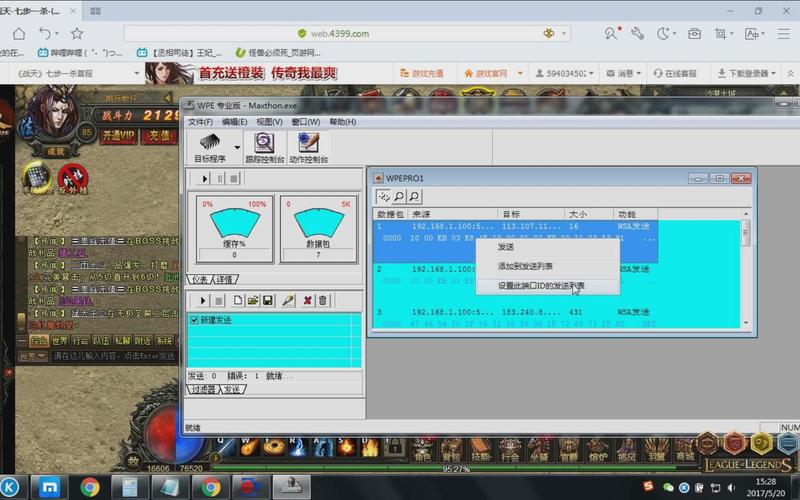Click the new document icon in send toolbar
The image size is (800, 500).
click(x=238, y=300)
